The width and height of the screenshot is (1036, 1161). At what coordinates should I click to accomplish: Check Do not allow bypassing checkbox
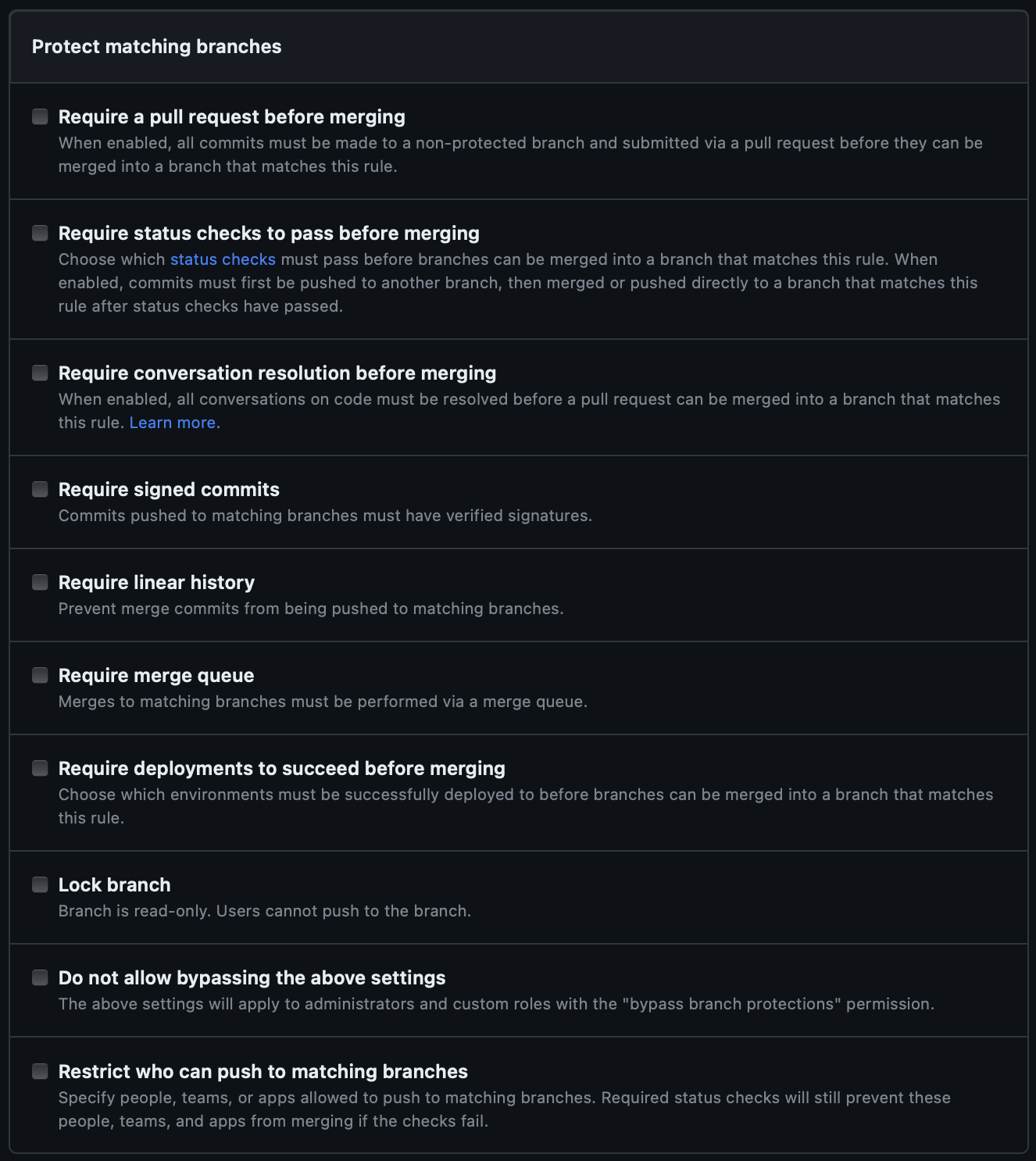pyautogui.click(x=40, y=978)
